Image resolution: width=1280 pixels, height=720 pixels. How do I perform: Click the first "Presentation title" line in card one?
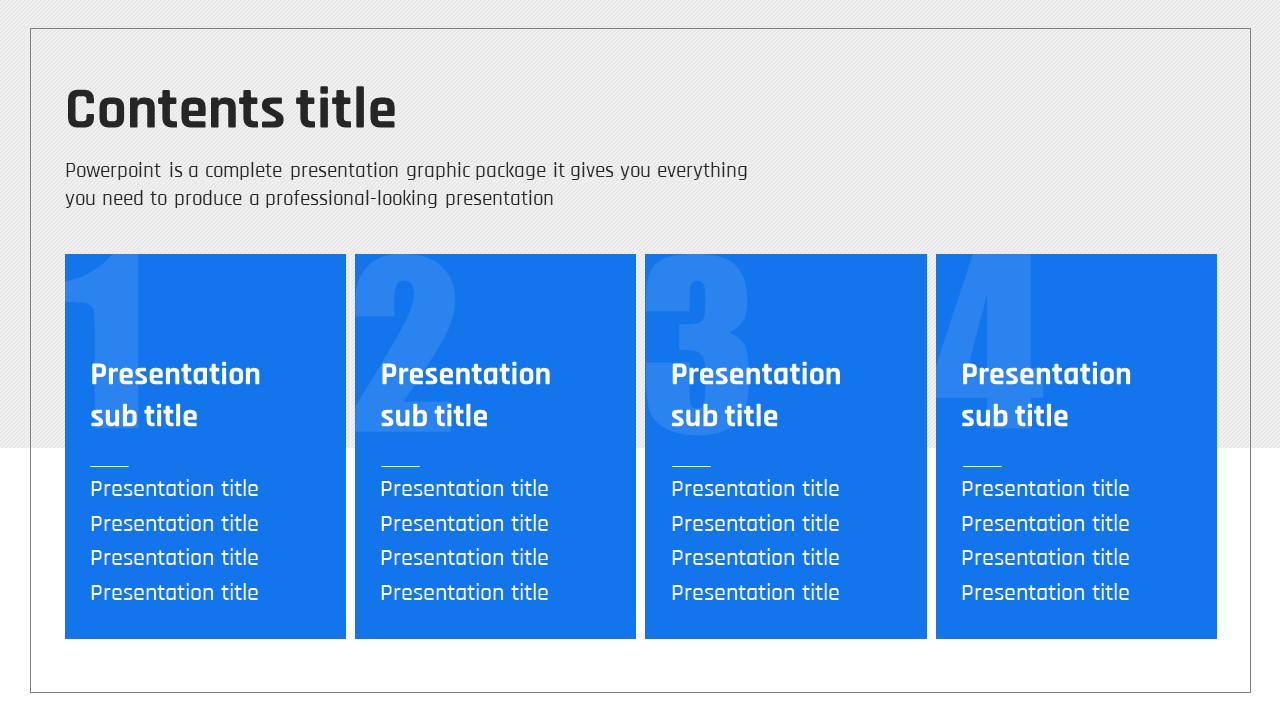[174, 489]
